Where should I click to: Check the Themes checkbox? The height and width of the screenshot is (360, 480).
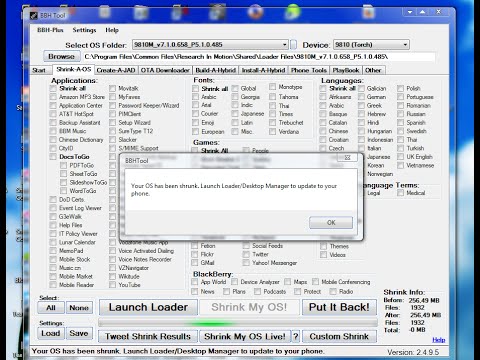click(323, 246)
